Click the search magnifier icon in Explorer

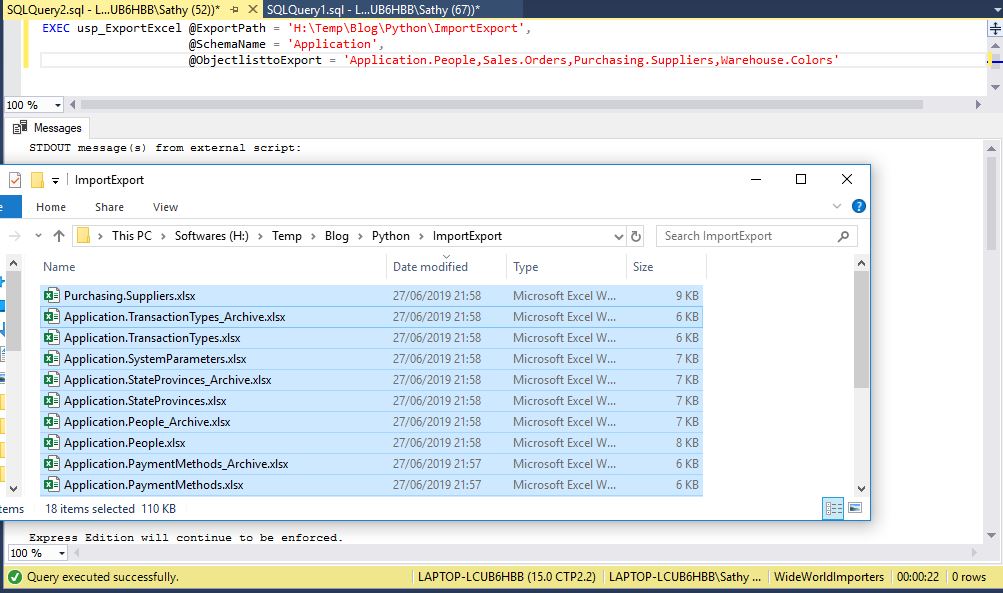(x=843, y=236)
